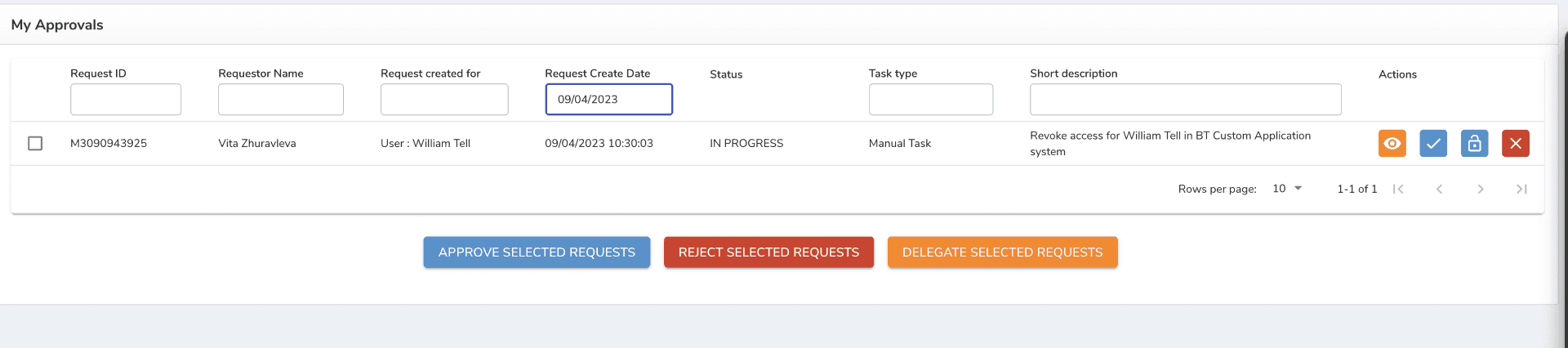Go to first page of results
This screenshot has width=1568, height=348.
click(x=1398, y=189)
